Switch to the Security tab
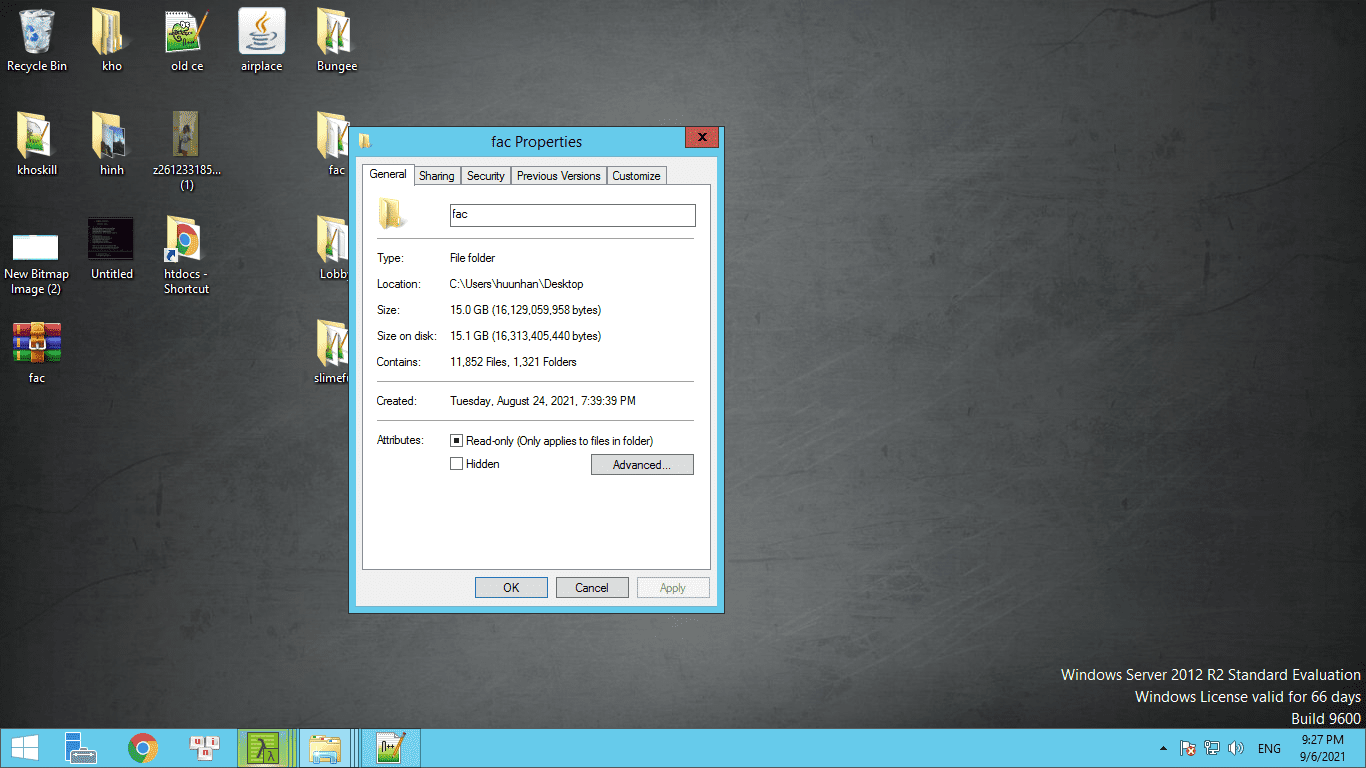 pos(485,176)
